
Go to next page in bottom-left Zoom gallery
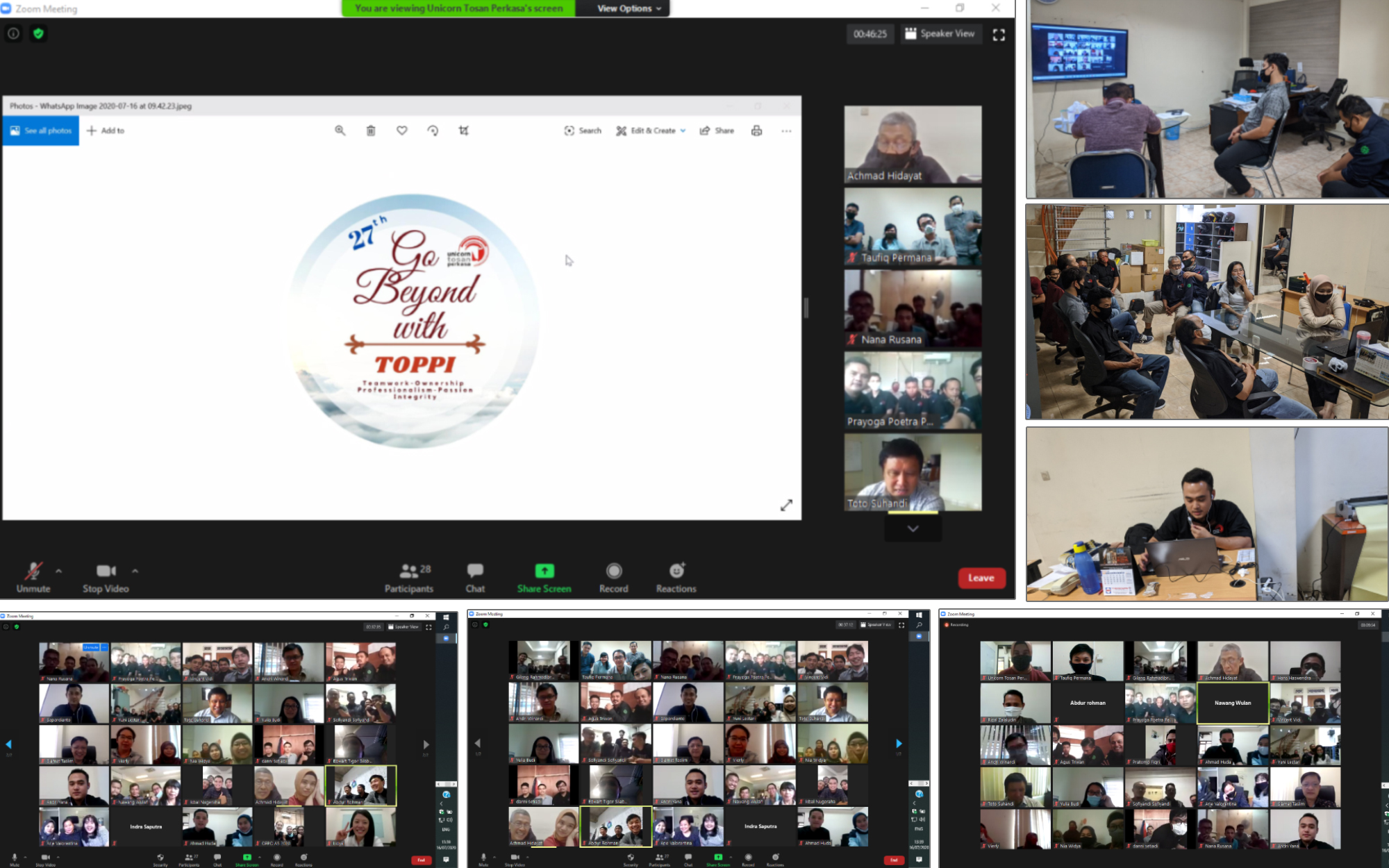coord(426,744)
